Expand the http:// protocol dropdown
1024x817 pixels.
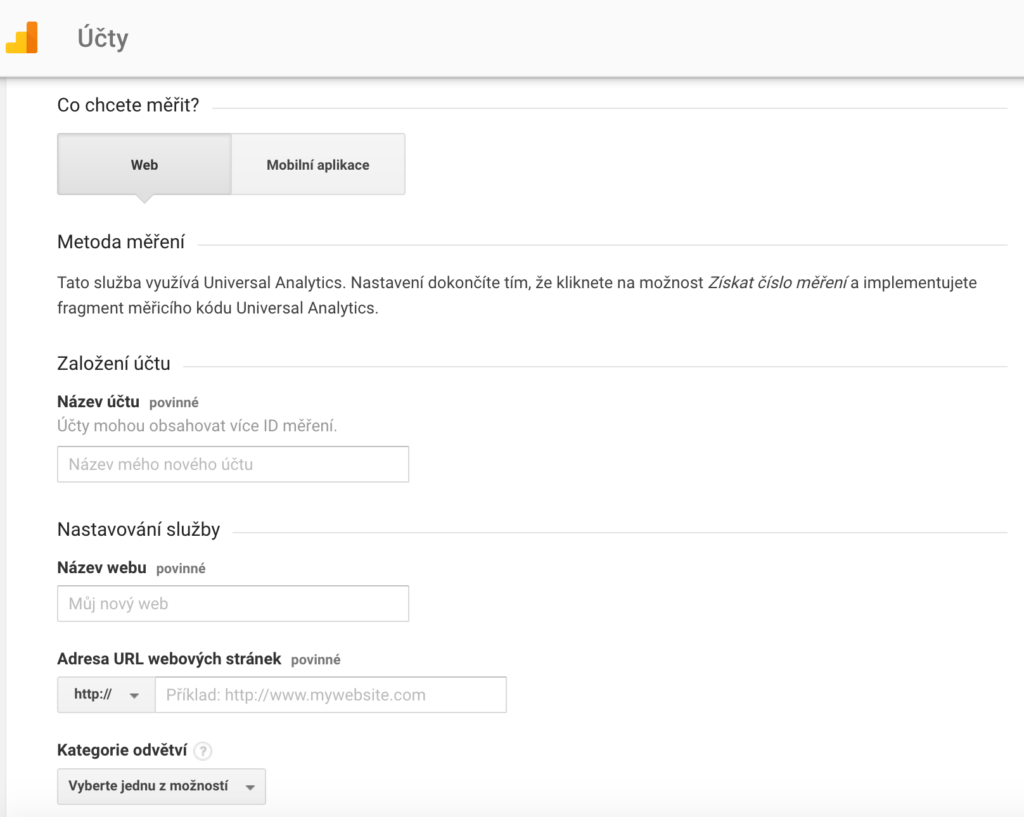point(106,695)
